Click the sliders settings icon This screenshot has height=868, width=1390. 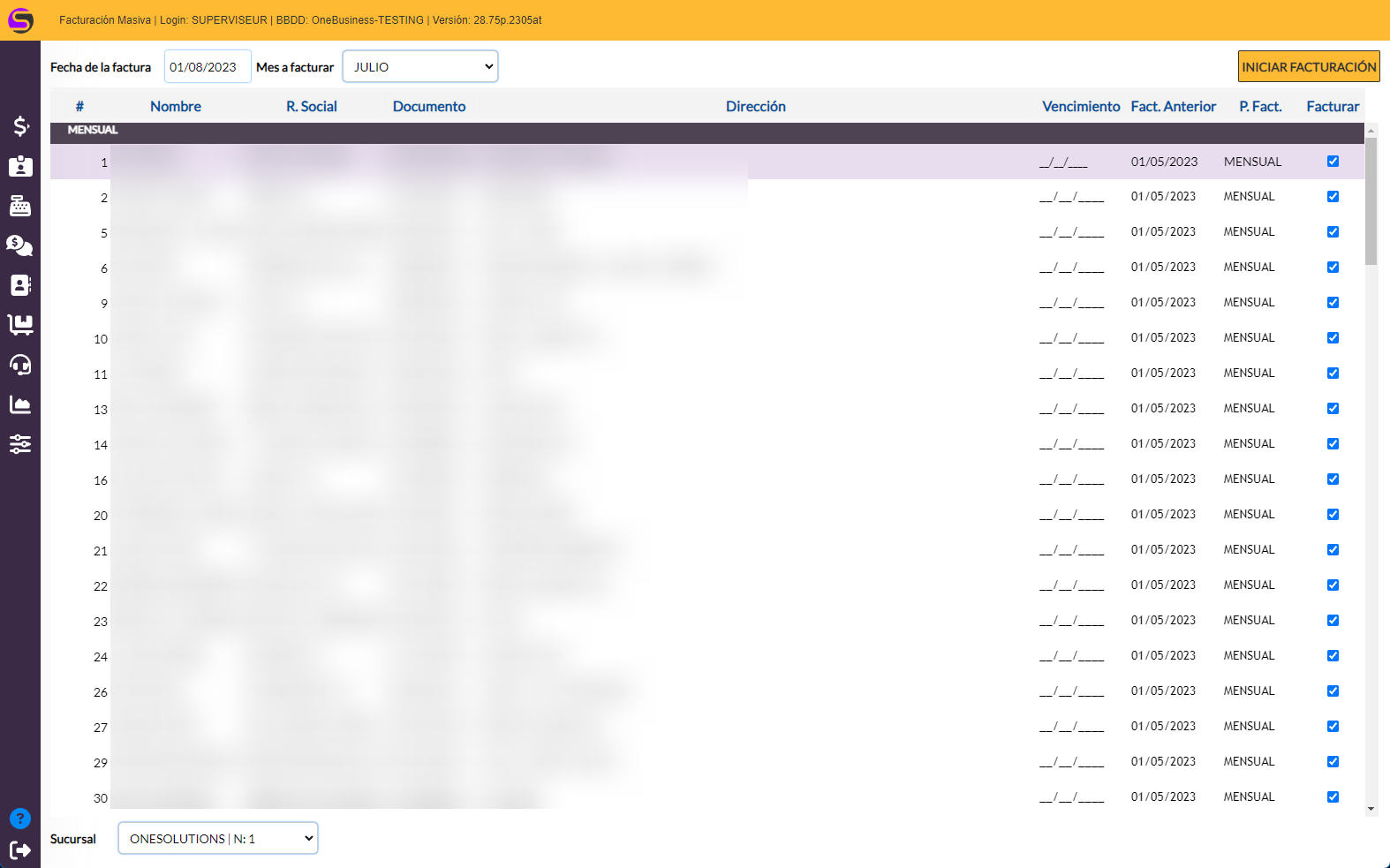(20, 444)
